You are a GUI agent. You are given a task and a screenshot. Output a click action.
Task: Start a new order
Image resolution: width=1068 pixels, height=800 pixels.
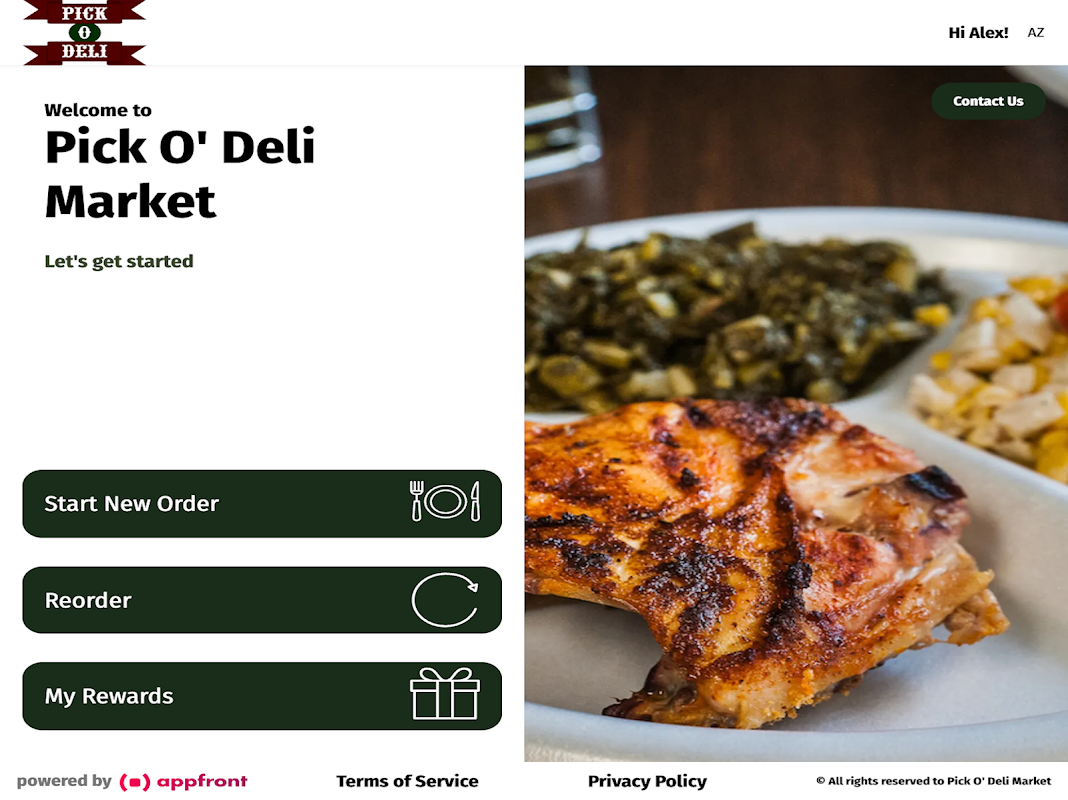tap(262, 503)
